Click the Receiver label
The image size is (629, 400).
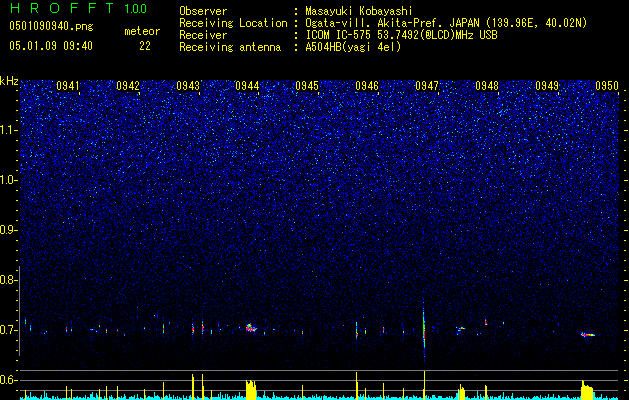tap(203, 35)
